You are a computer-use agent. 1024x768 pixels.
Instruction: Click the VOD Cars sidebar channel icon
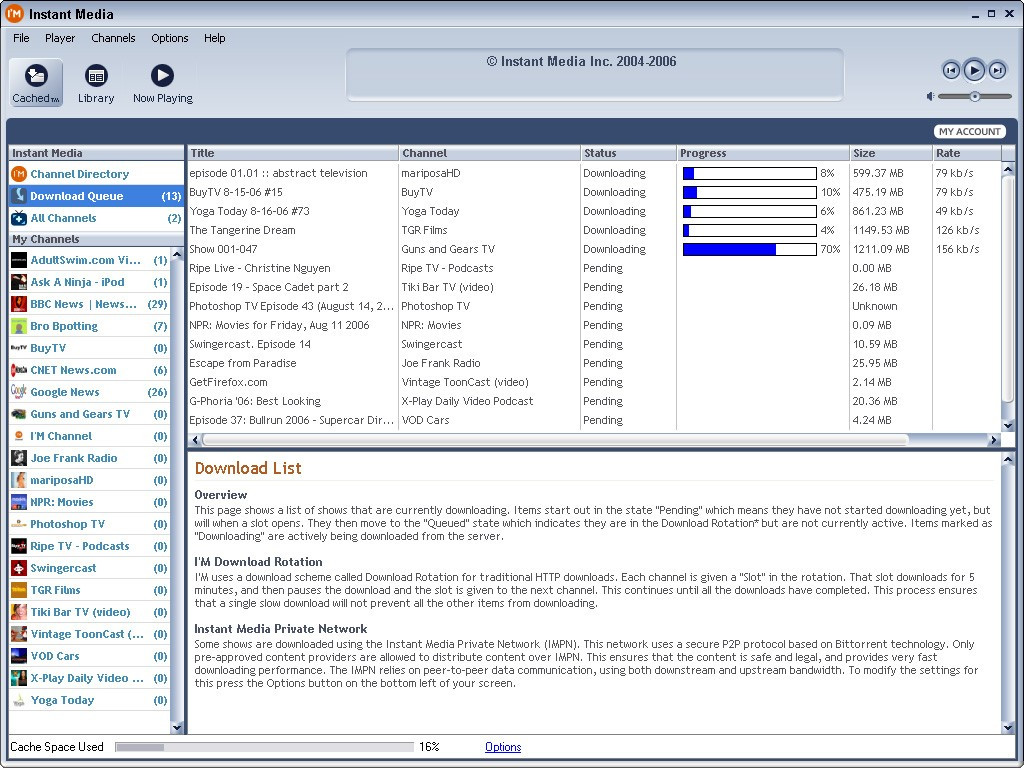[19, 656]
